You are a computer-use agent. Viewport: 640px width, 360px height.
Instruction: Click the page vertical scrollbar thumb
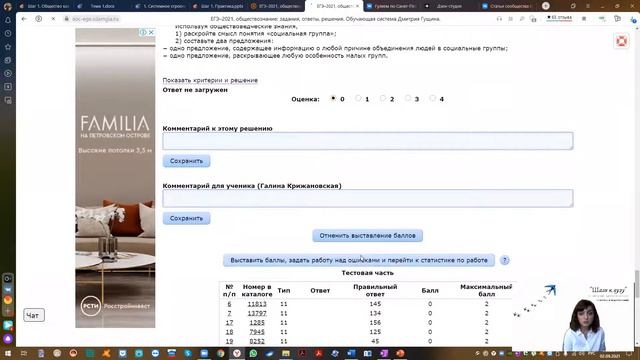tap(636, 284)
